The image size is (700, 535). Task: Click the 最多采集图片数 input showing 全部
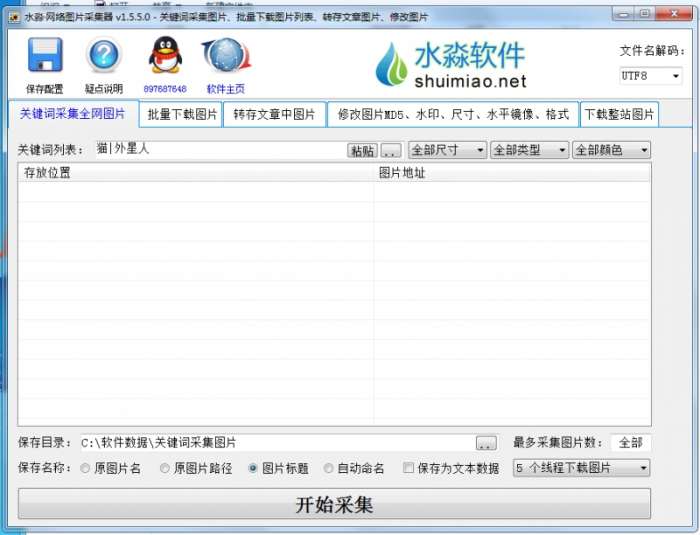(630, 443)
